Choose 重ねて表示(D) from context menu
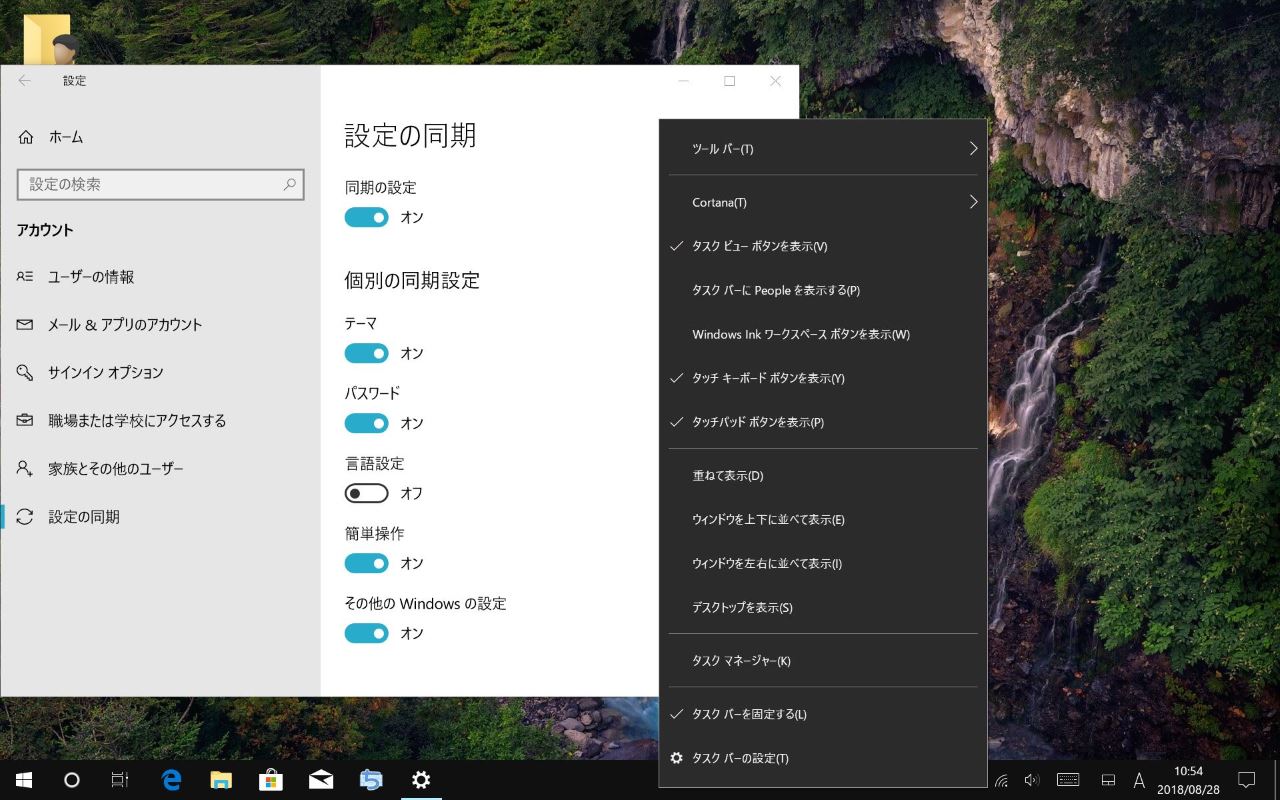 [823, 476]
